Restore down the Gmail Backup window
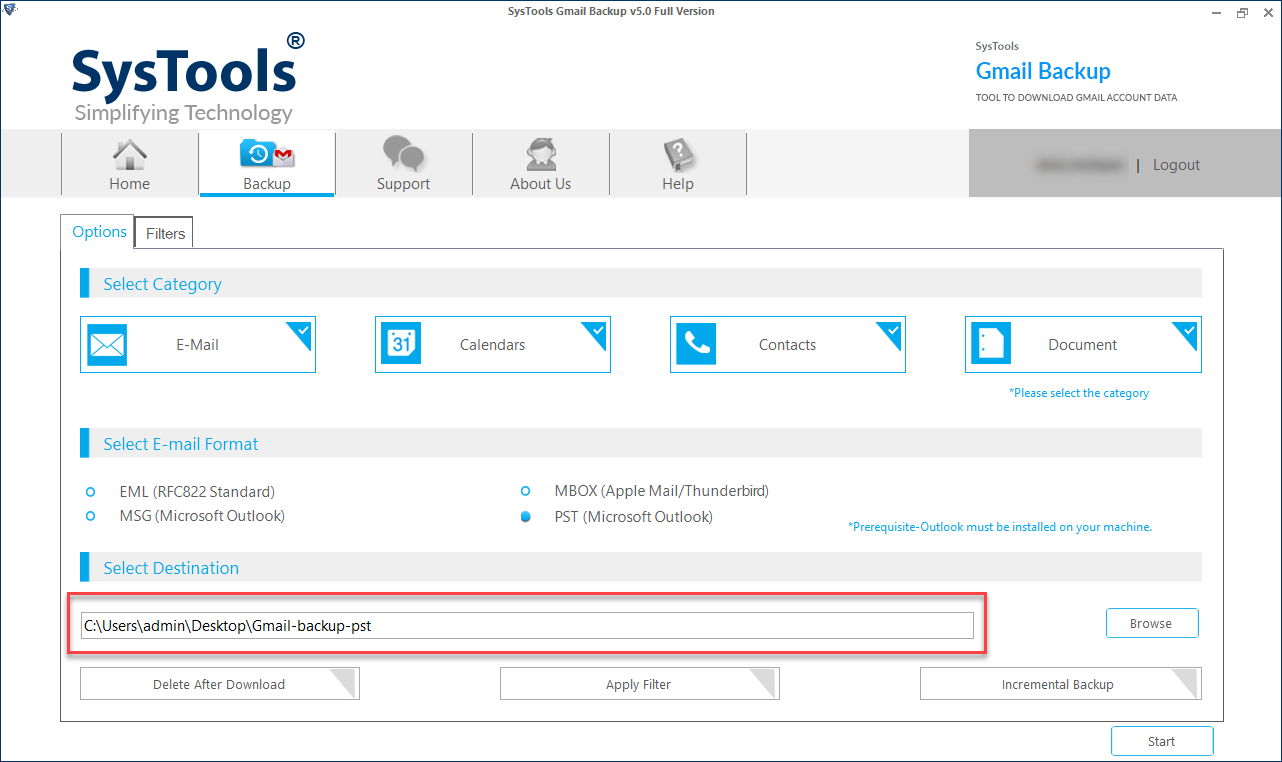The image size is (1282, 762). pos(1242,12)
